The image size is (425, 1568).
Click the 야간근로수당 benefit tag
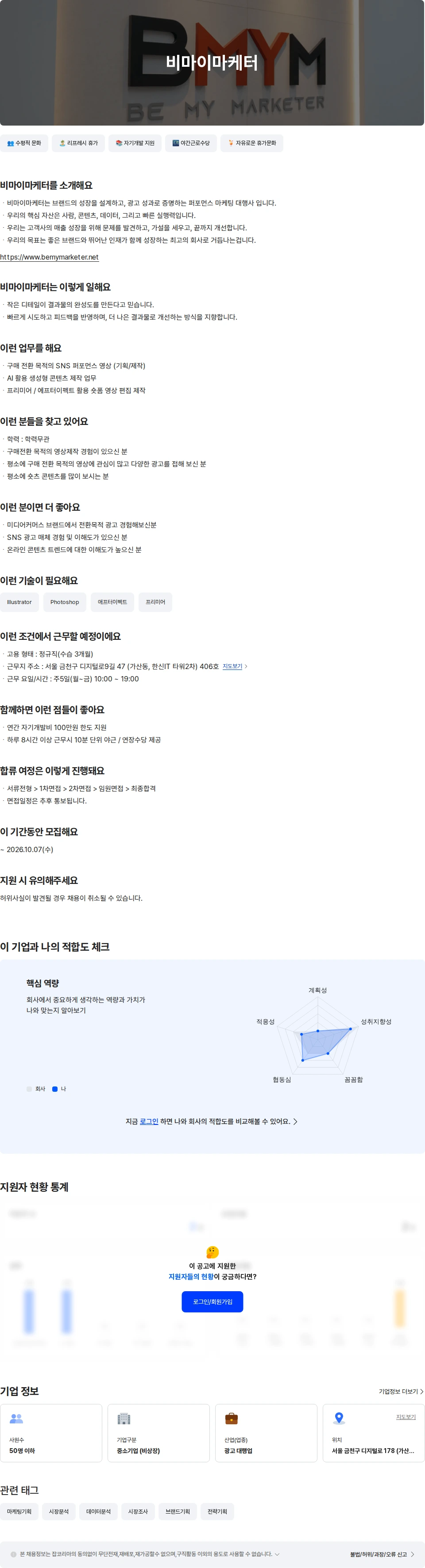pos(191,143)
